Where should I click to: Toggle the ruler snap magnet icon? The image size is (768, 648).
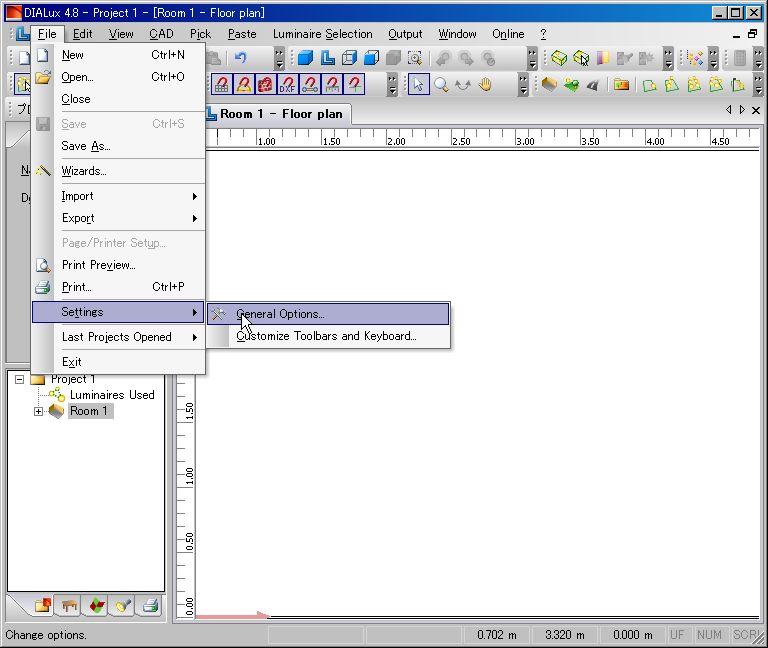tap(332, 84)
